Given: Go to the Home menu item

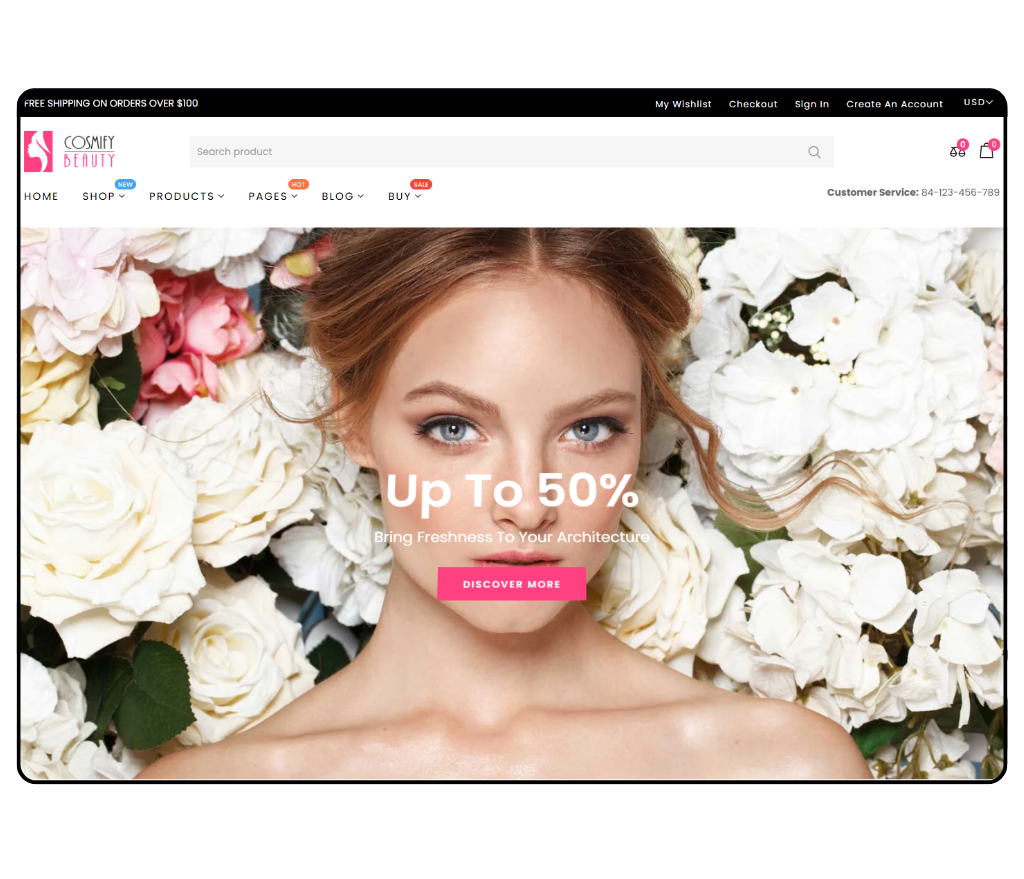Looking at the screenshot, I should pos(41,197).
